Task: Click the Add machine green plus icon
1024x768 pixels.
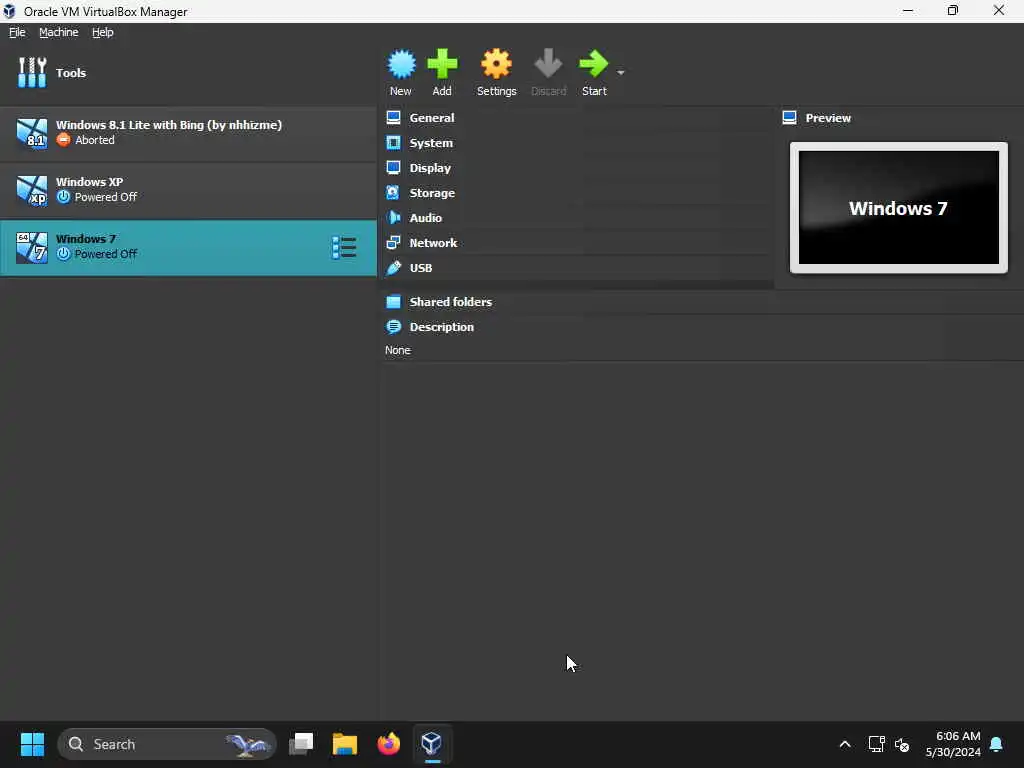Action: pos(442,64)
